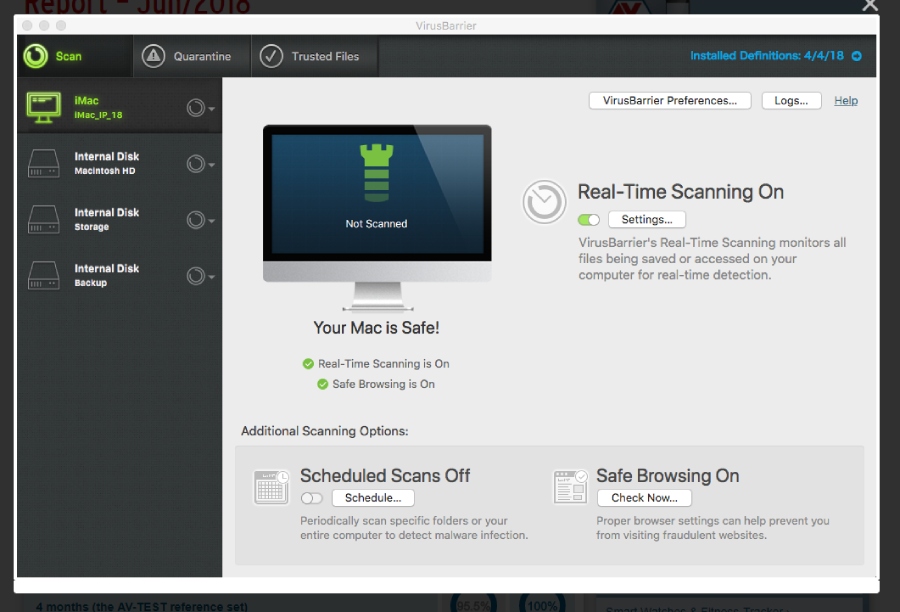
Task: Click the Real-Time Scanning On heading
Action: [x=681, y=192]
